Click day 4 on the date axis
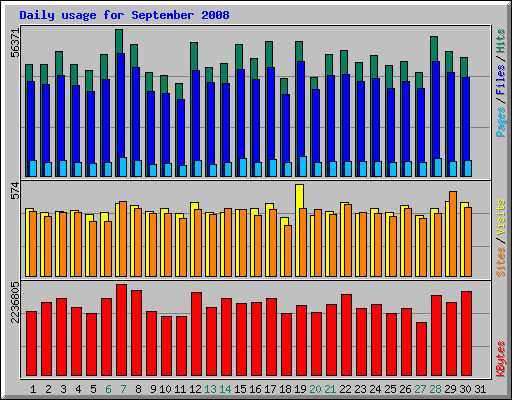512x400 pixels. coord(78,389)
